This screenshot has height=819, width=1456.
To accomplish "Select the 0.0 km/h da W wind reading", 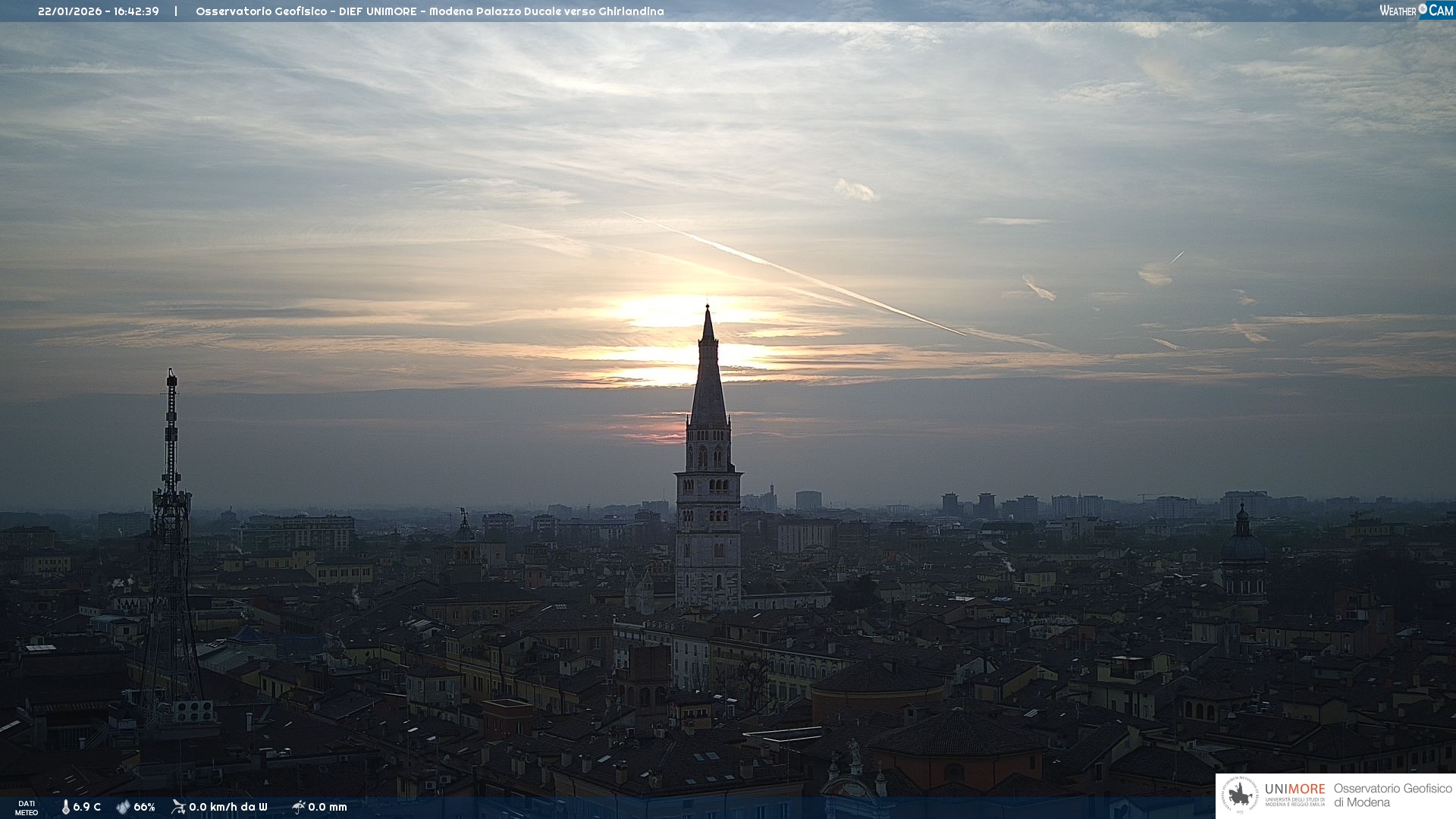I will (x=227, y=807).
